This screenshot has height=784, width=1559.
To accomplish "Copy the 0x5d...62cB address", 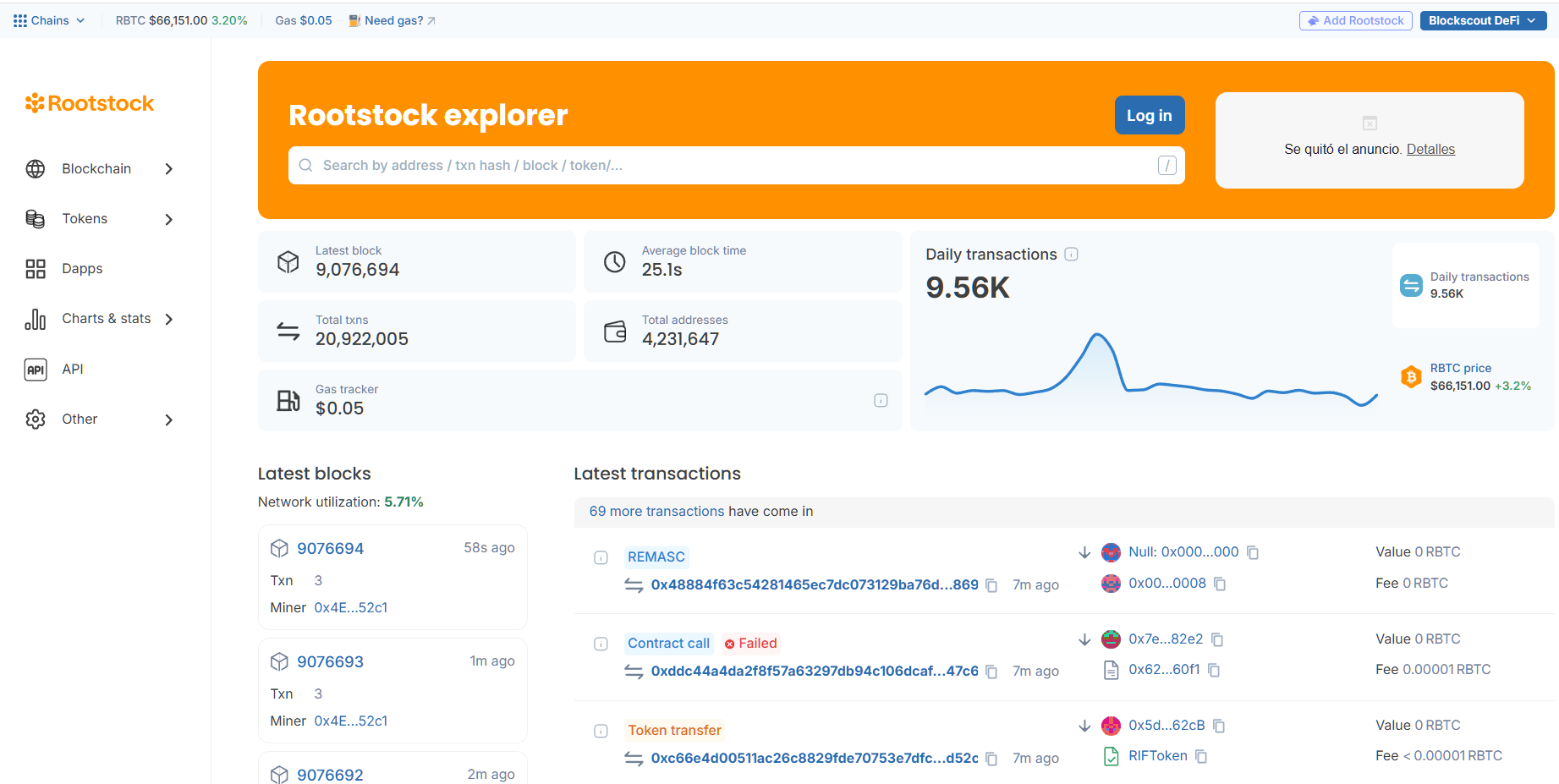I will pos(1219,726).
